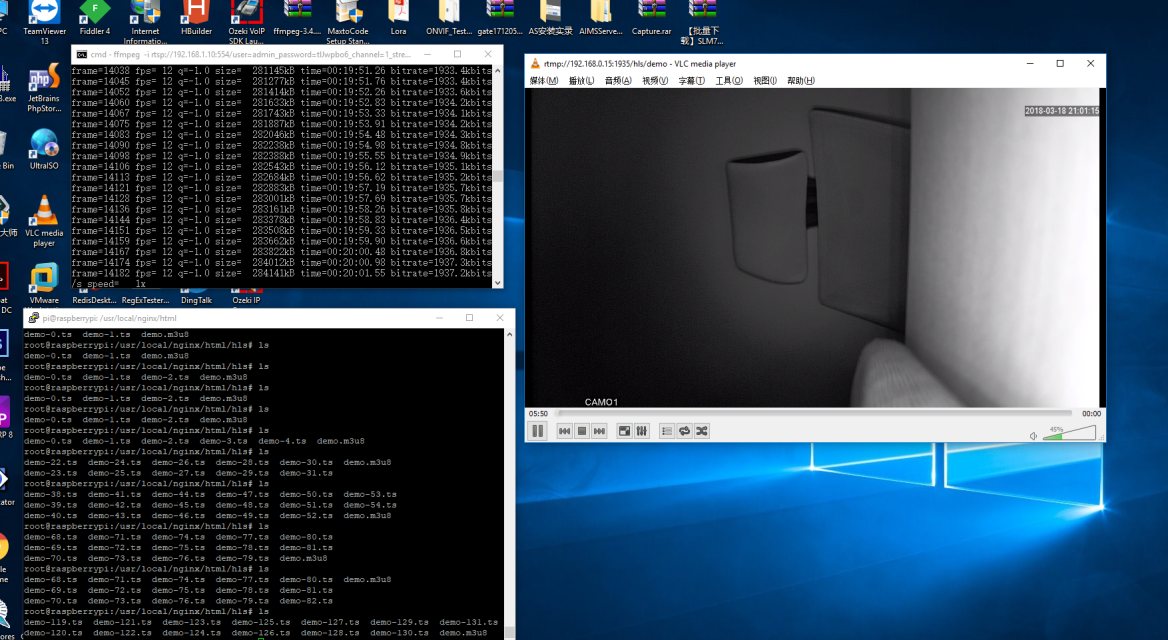
Task: Mute audio via VLC speaker icon
Action: 1034,435
